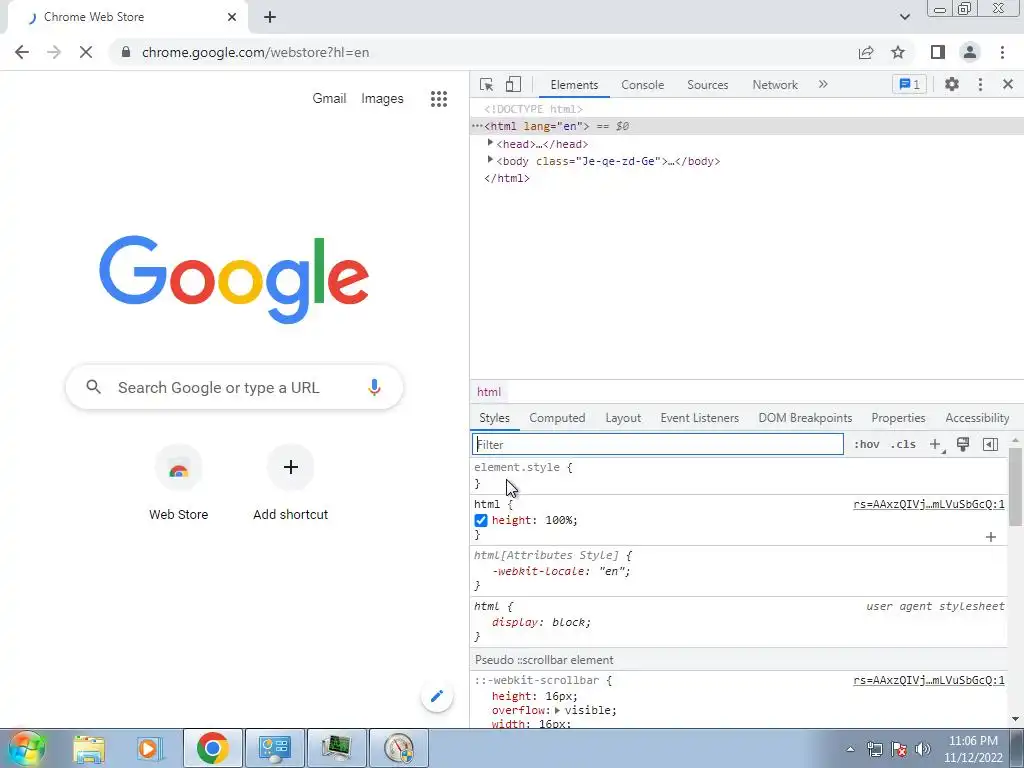Switch to the Network tab
The height and width of the screenshot is (768, 1024).
pyautogui.click(x=775, y=85)
